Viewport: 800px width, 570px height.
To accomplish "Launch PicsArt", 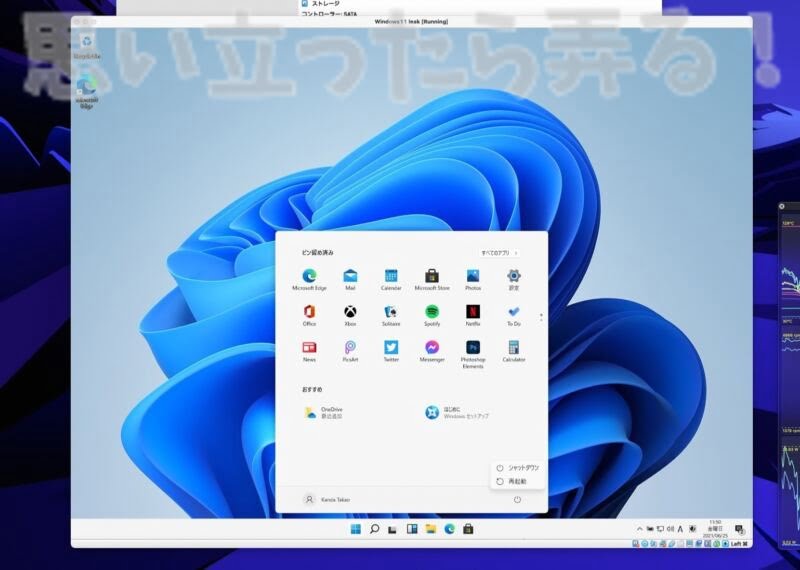I will coord(350,351).
